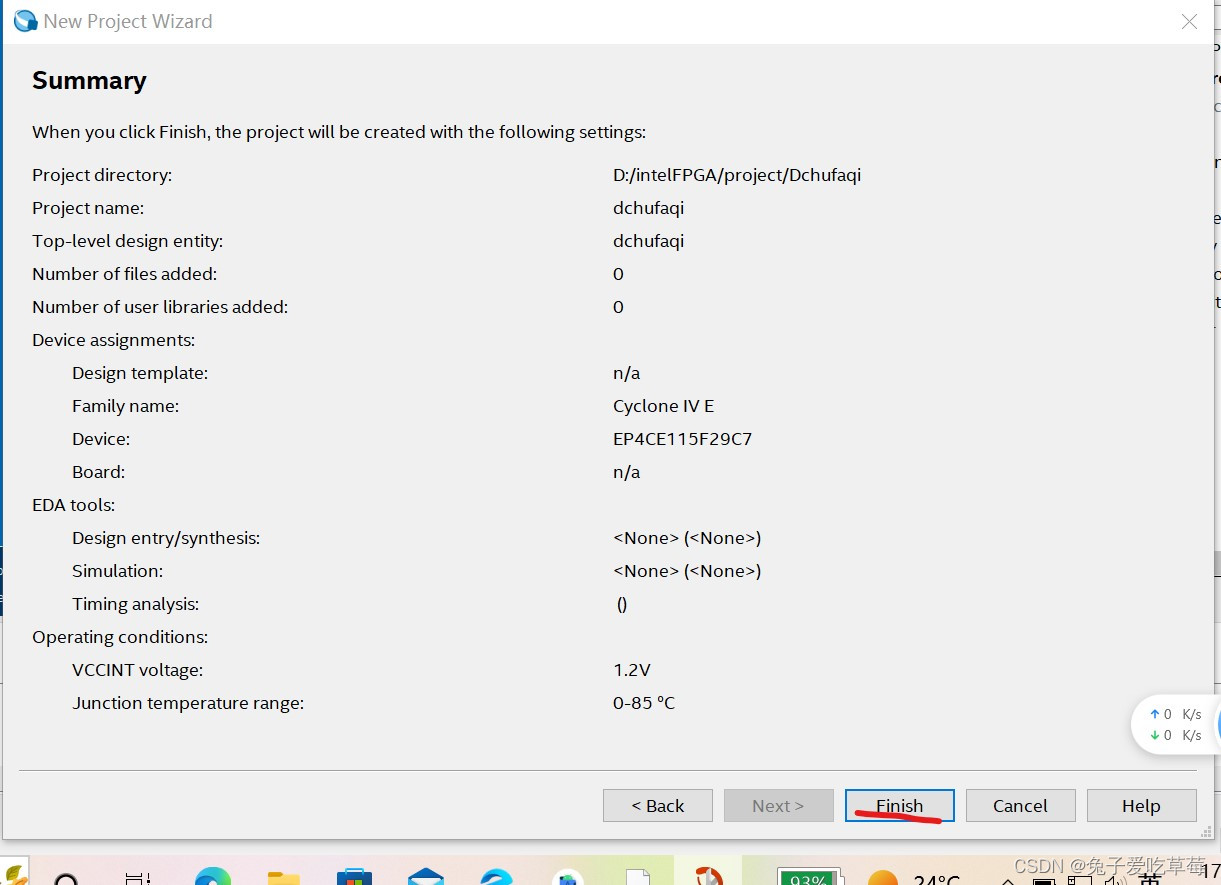
Task: Open Help for the wizard
Action: 1141,805
